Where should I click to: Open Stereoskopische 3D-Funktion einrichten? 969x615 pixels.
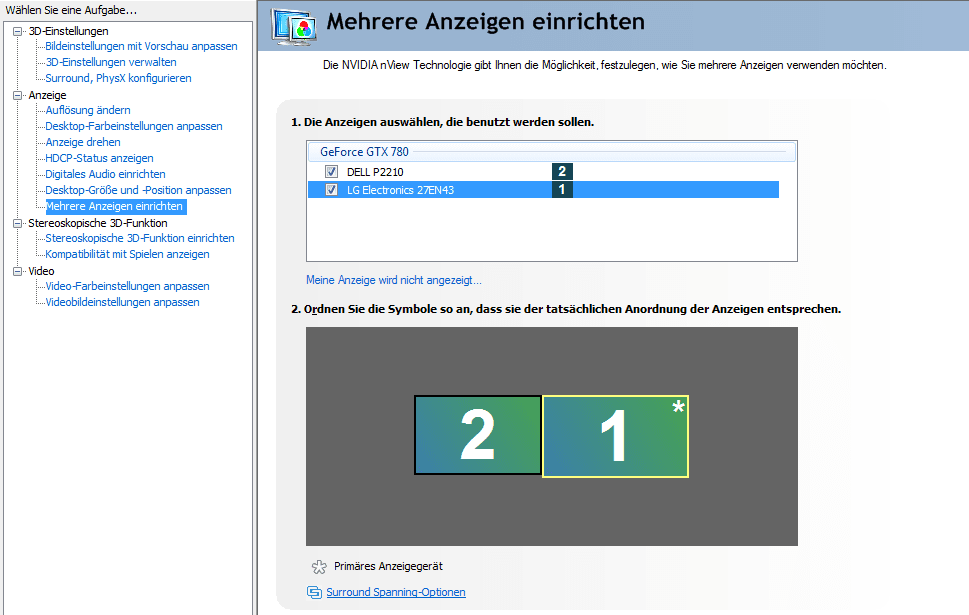tap(140, 238)
